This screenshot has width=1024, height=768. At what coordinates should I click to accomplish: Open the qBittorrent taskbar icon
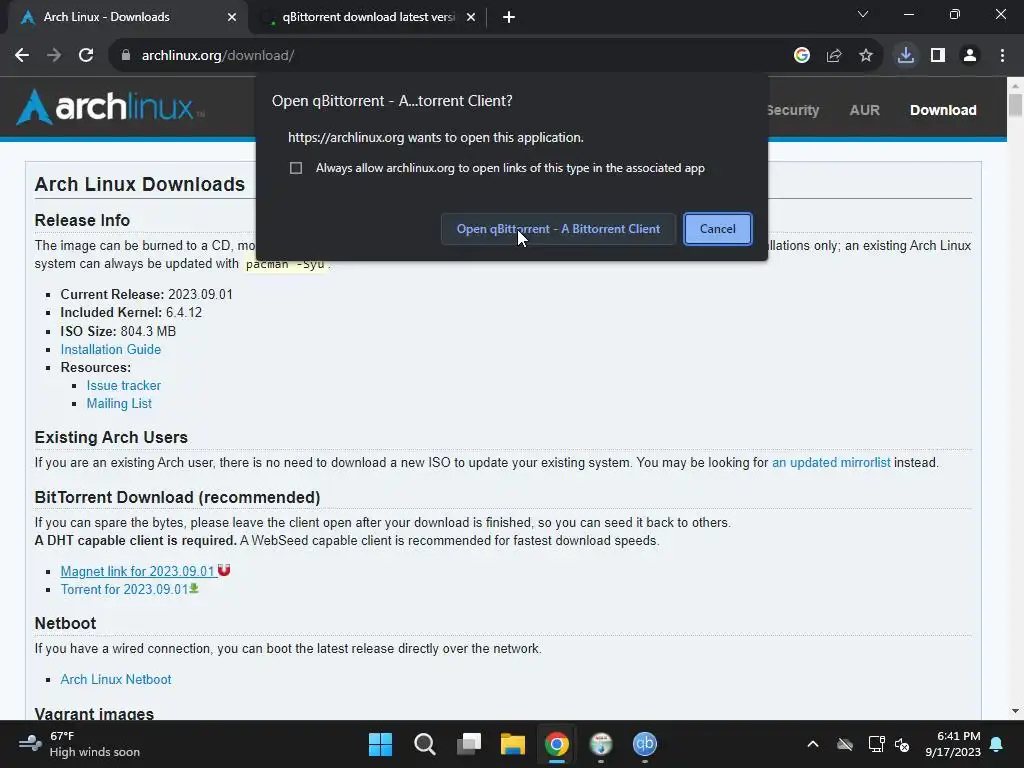(645, 744)
